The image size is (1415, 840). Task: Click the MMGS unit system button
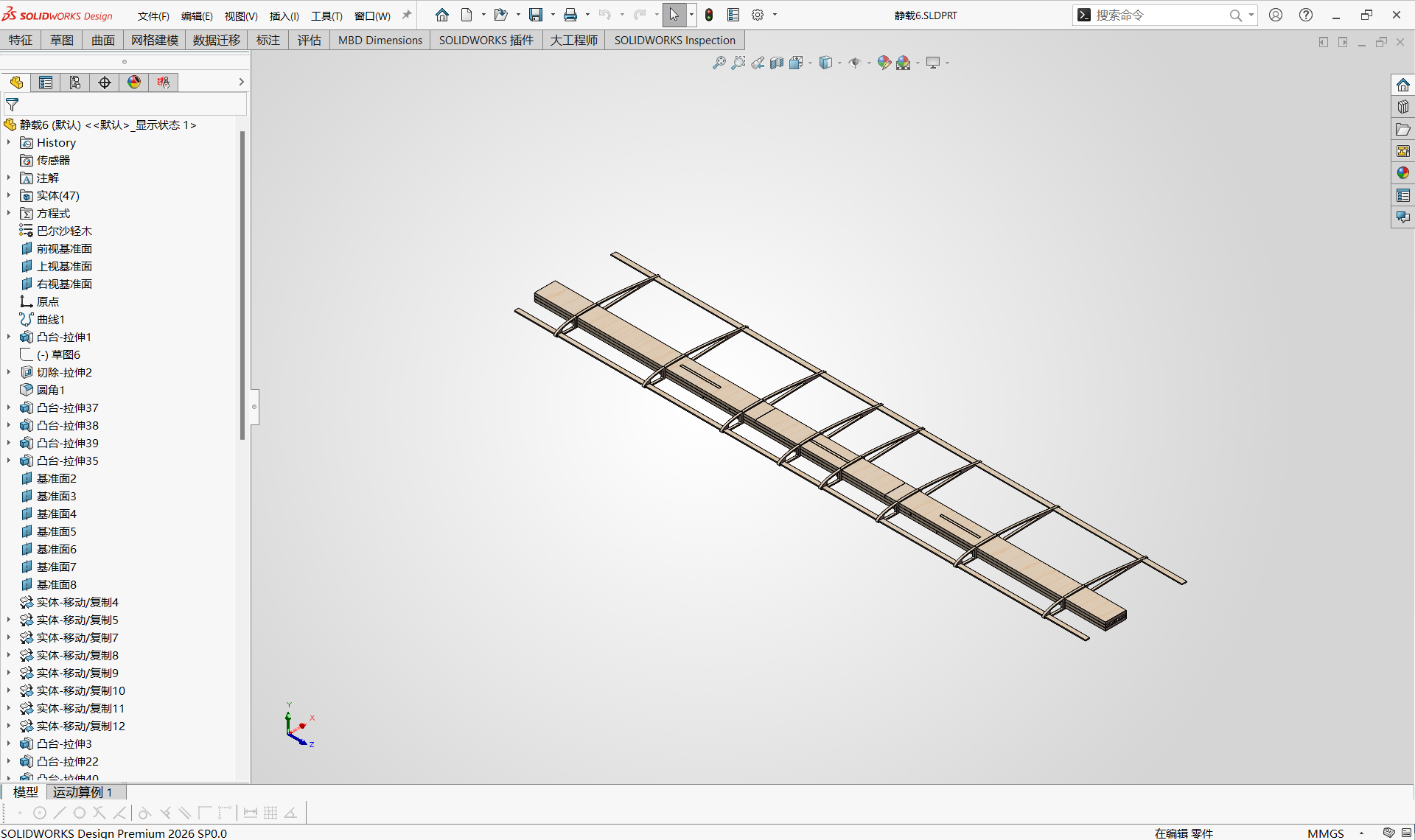1326,833
